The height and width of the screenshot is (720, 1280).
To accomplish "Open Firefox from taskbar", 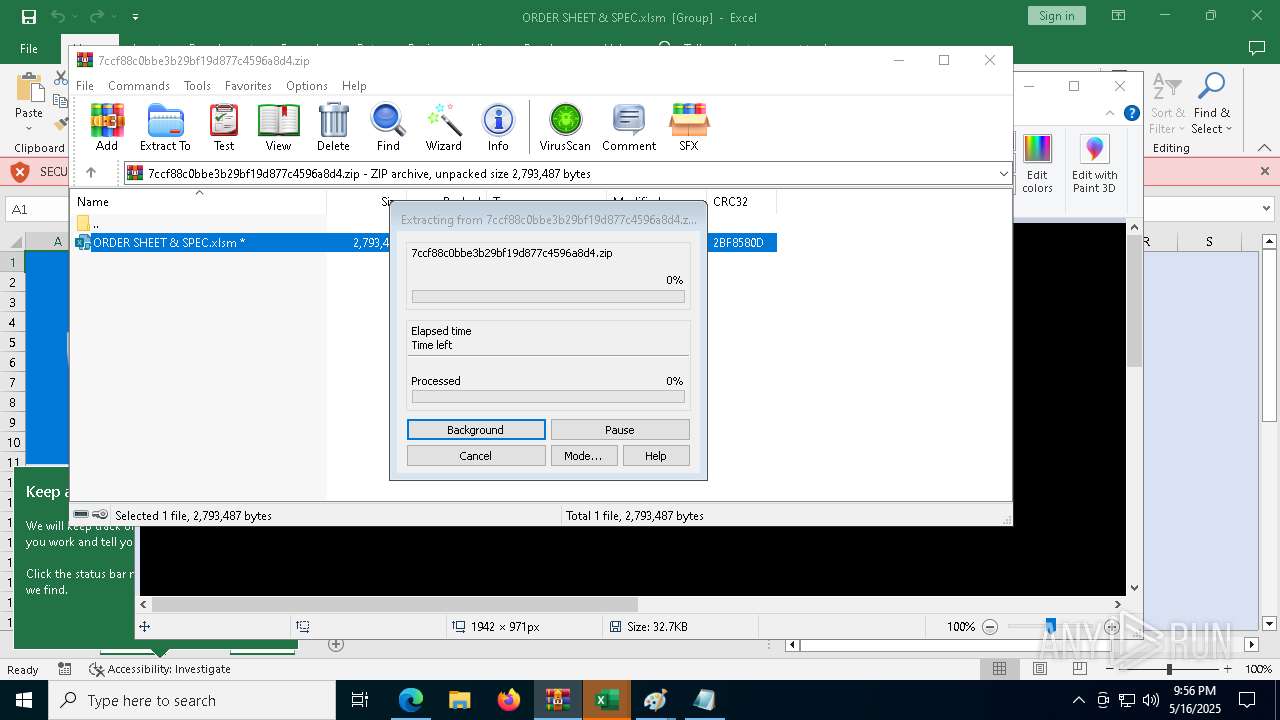I will pyautogui.click(x=509, y=700).
